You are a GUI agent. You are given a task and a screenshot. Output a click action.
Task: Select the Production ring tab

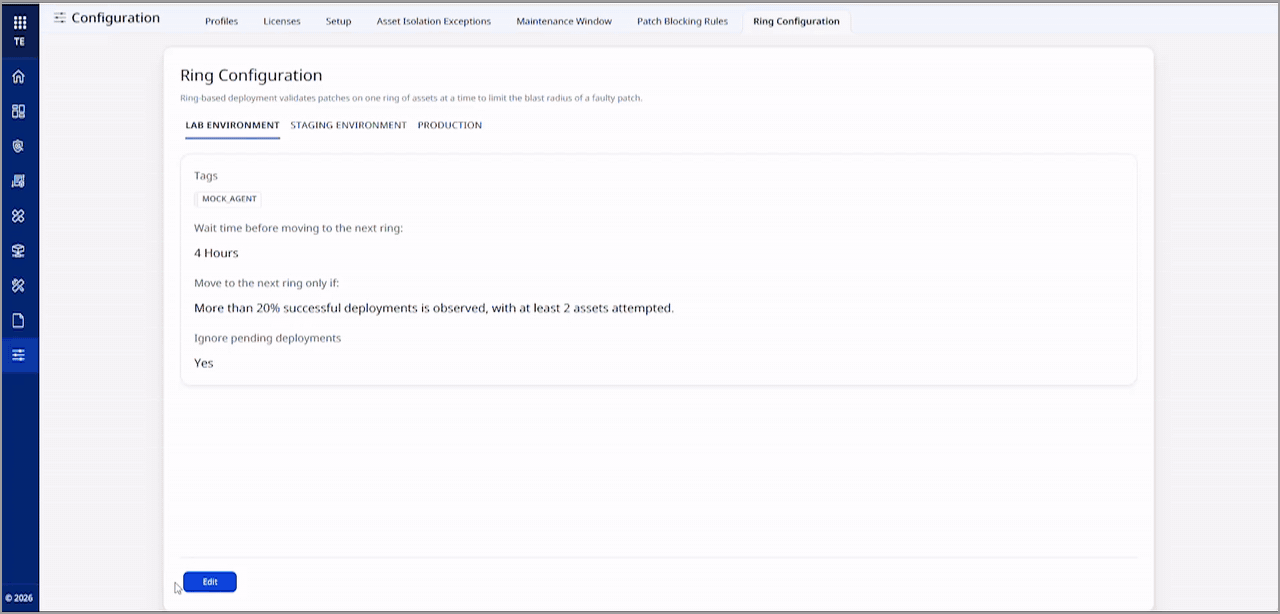pyautogui.click(x=450, y=125)
